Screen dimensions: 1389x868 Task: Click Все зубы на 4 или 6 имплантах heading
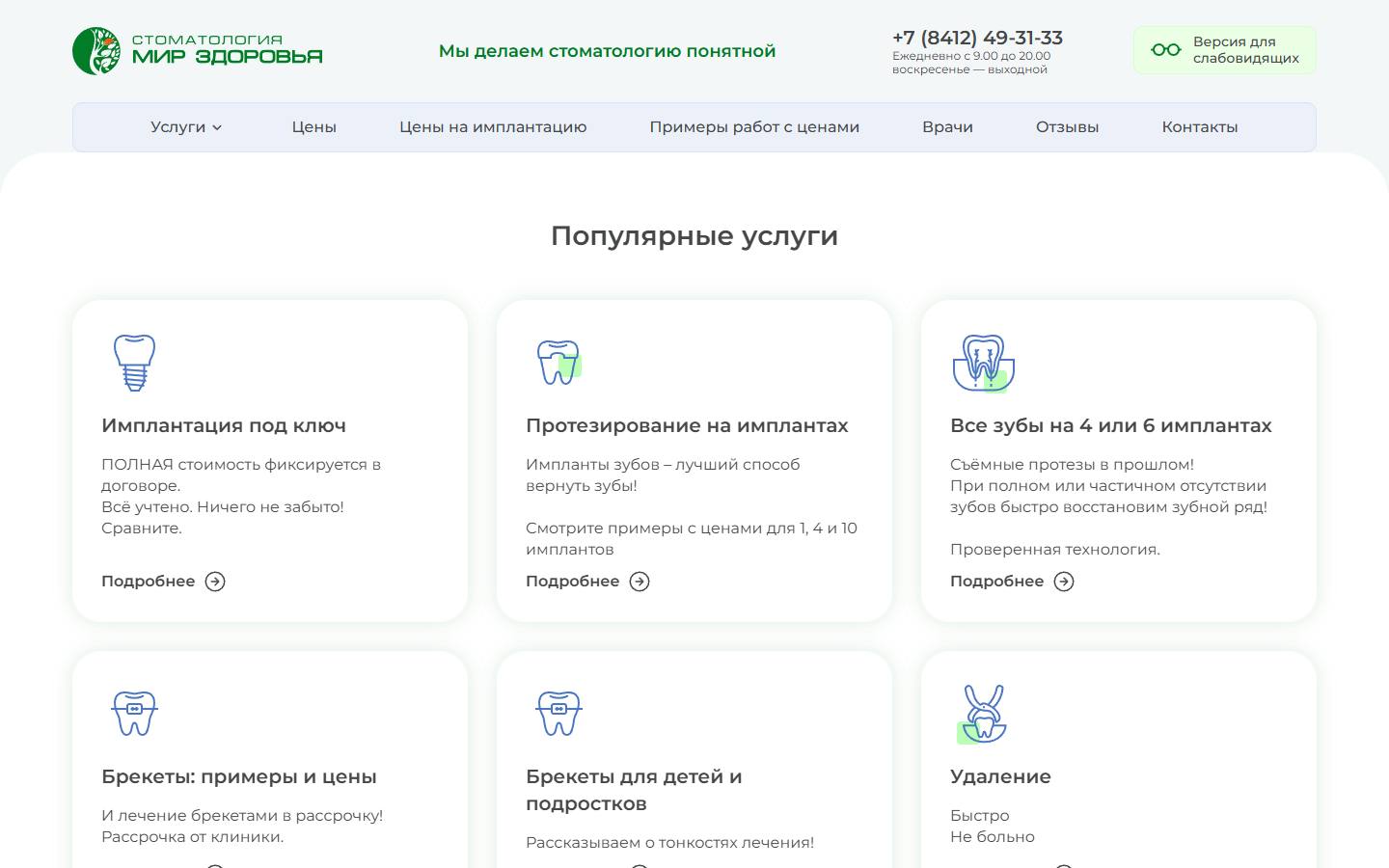(1111, 425)
